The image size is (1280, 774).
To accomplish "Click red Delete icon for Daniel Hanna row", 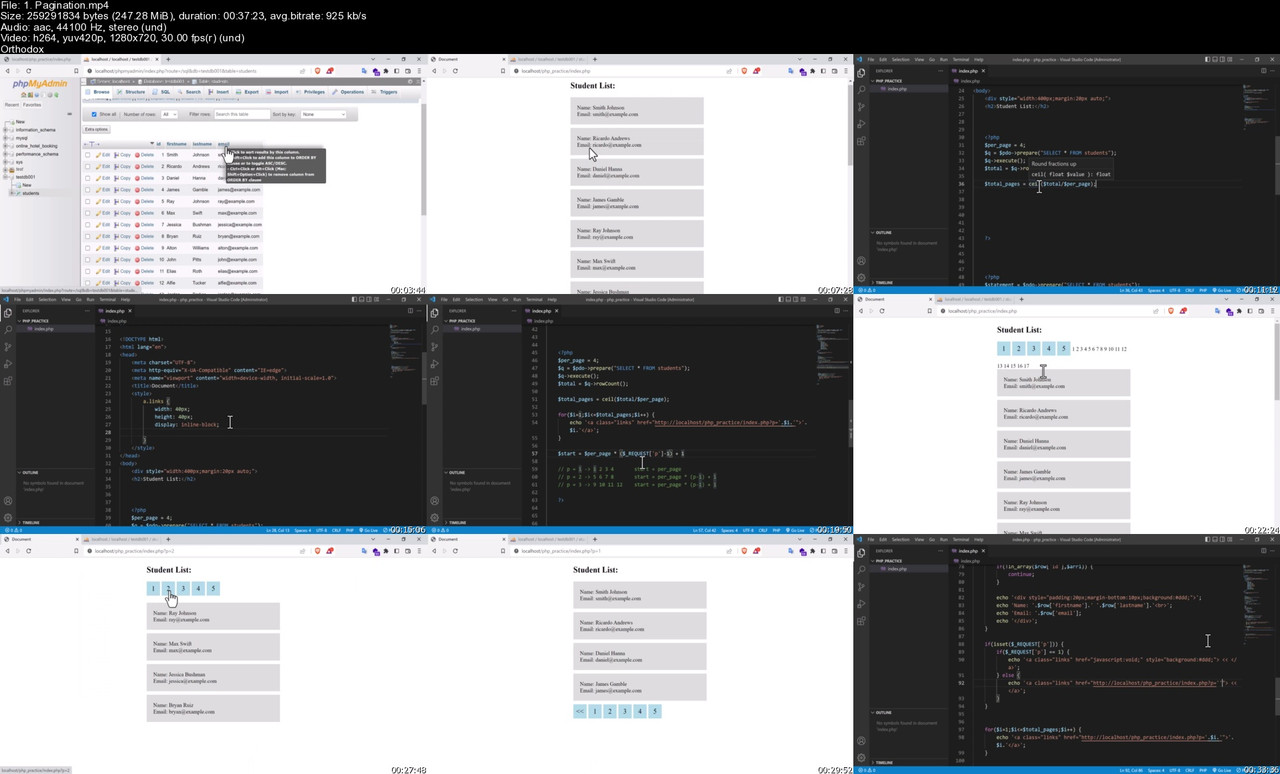I will click(x=137, y=178).
